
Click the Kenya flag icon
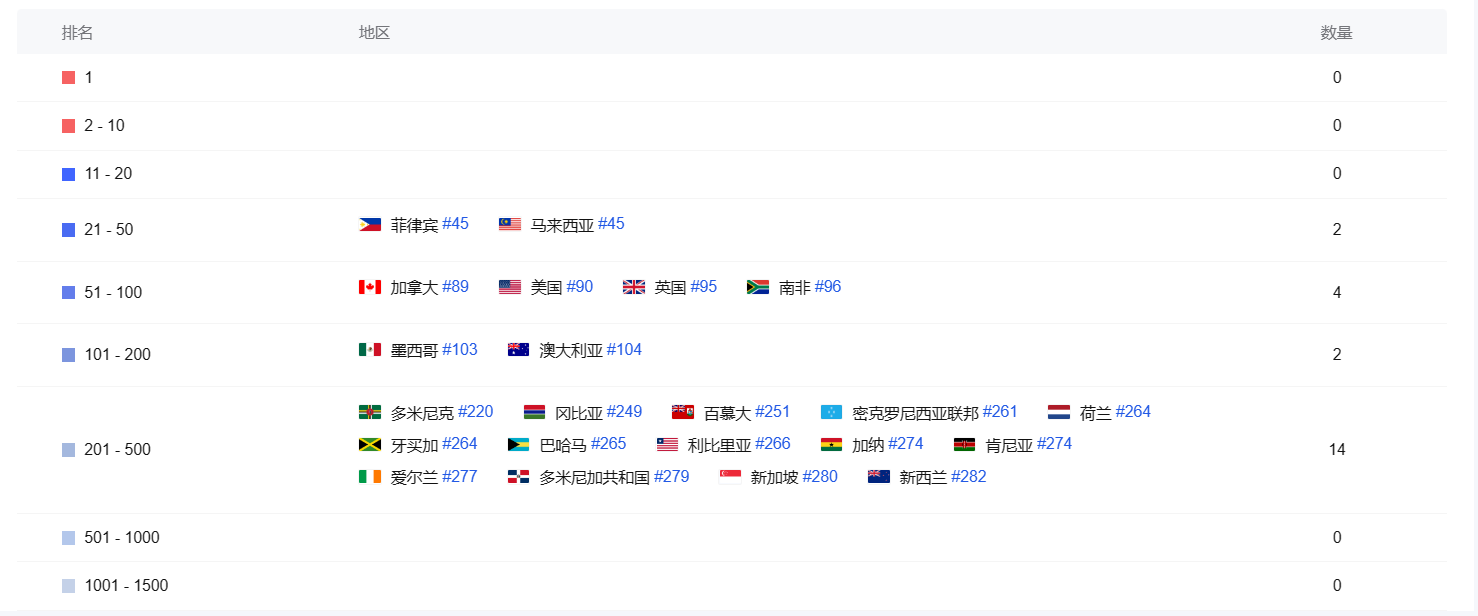(x=965, y=445)
